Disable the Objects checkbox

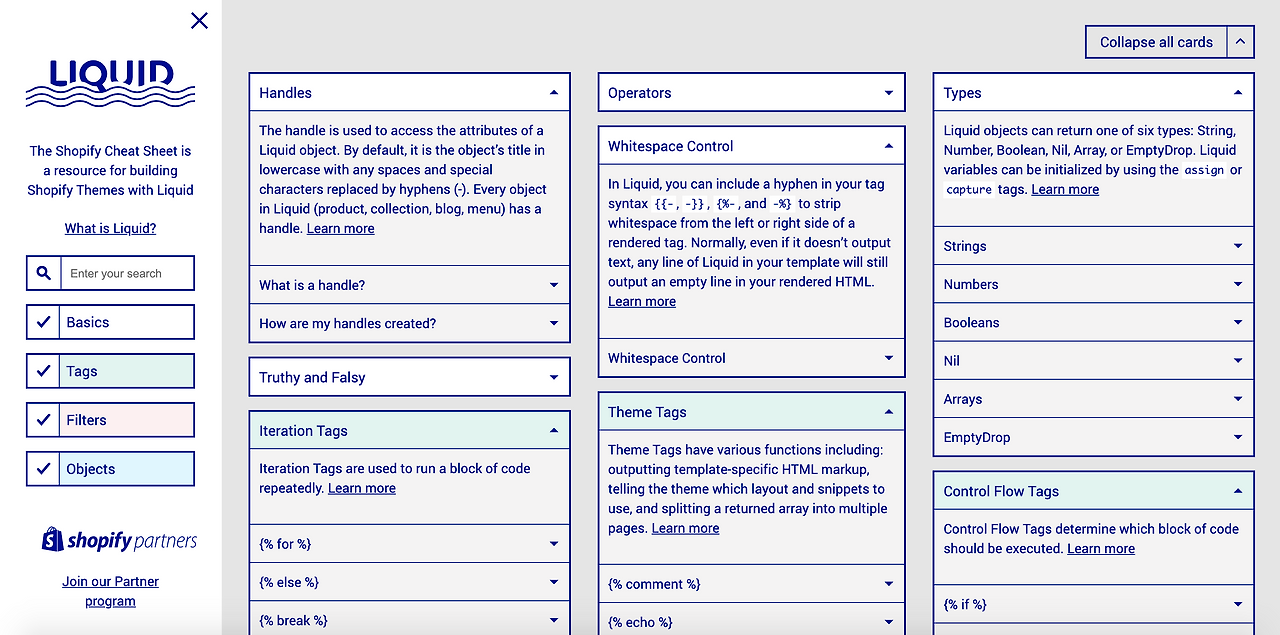click(43, 468)
